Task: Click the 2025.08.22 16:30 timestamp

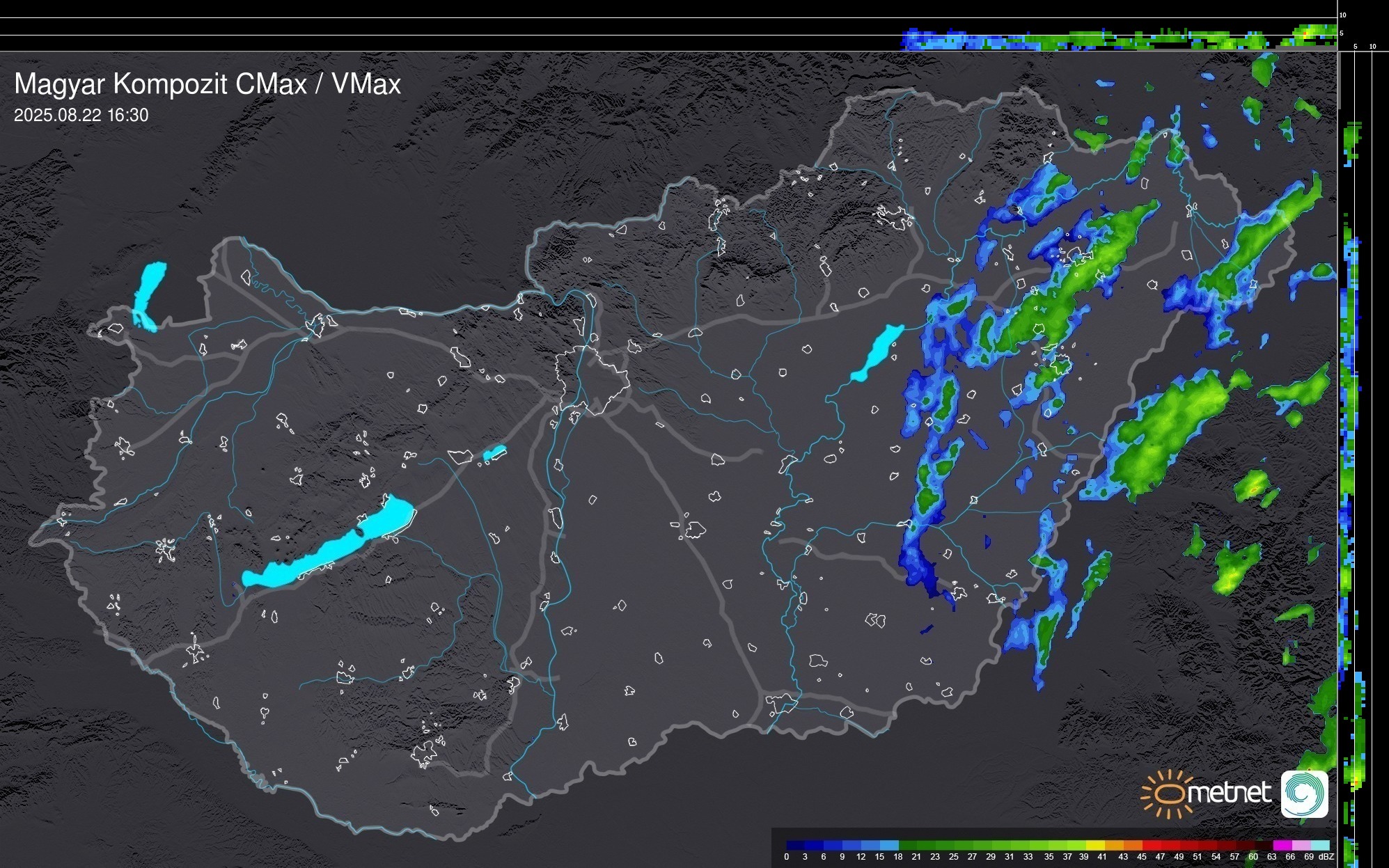Action: tap(81, 116)
